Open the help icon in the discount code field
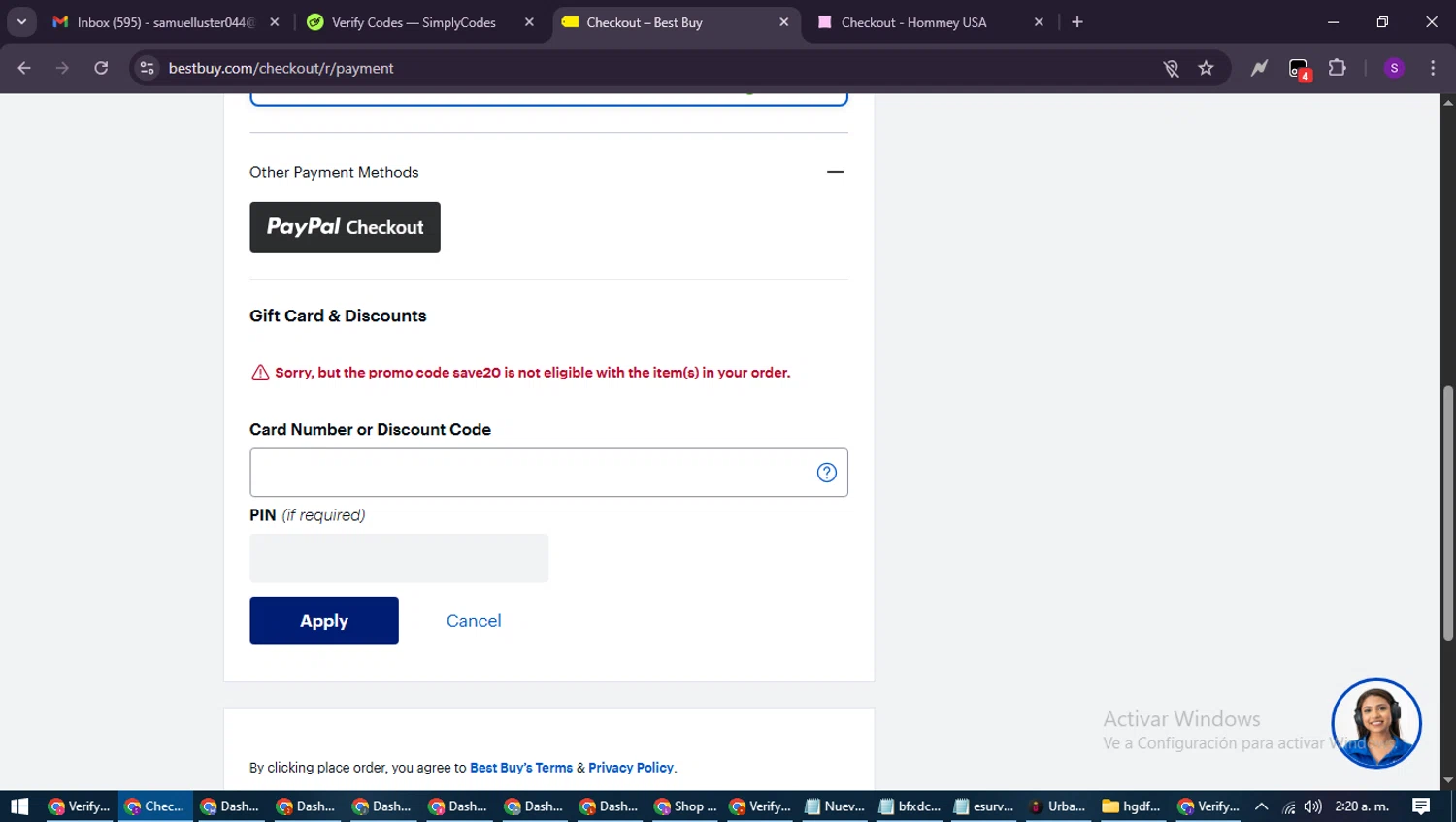The height and width of the screenshot is (822, 1456). 827,473
